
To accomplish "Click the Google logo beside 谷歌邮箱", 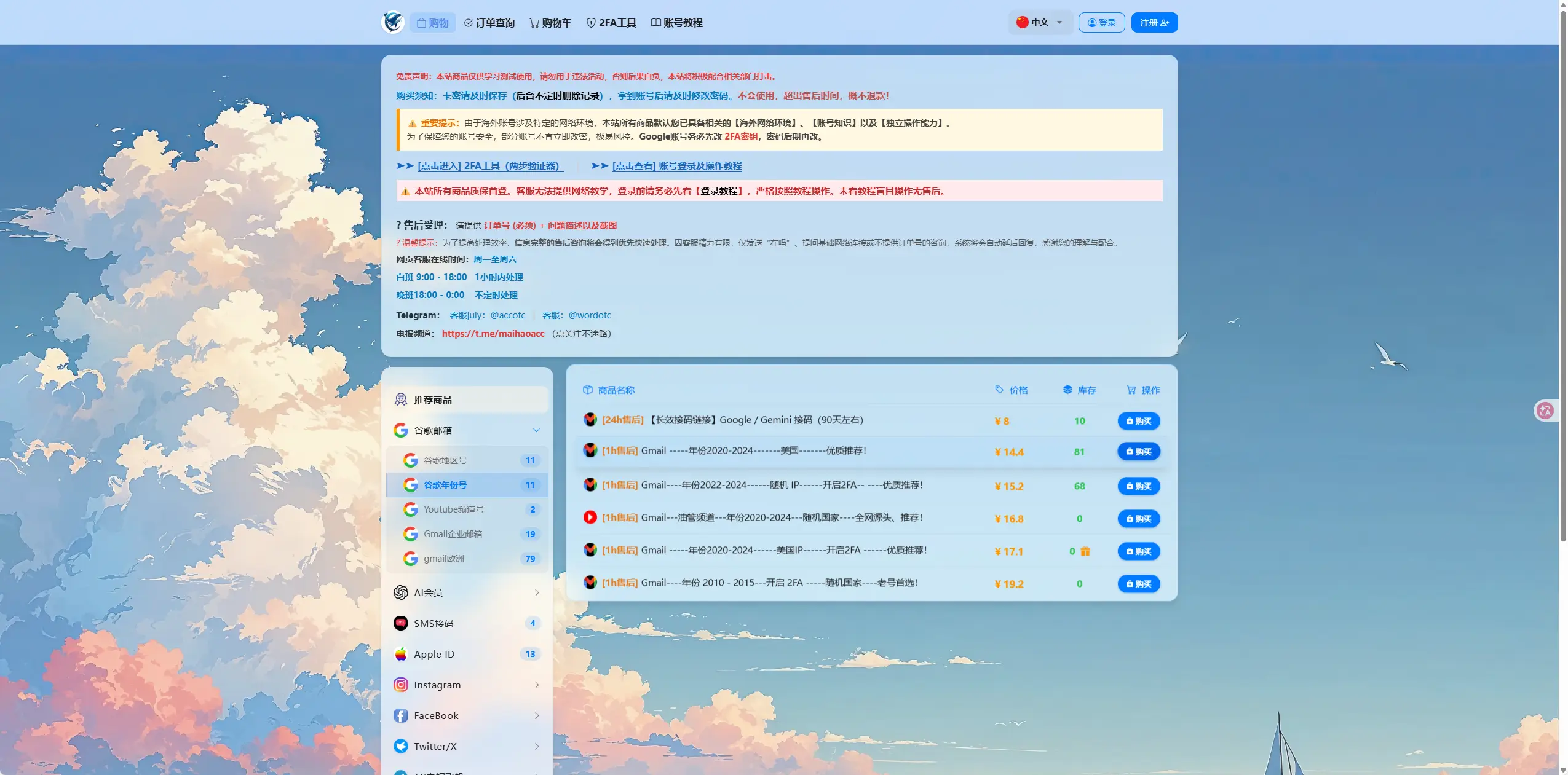I will 401,430.
